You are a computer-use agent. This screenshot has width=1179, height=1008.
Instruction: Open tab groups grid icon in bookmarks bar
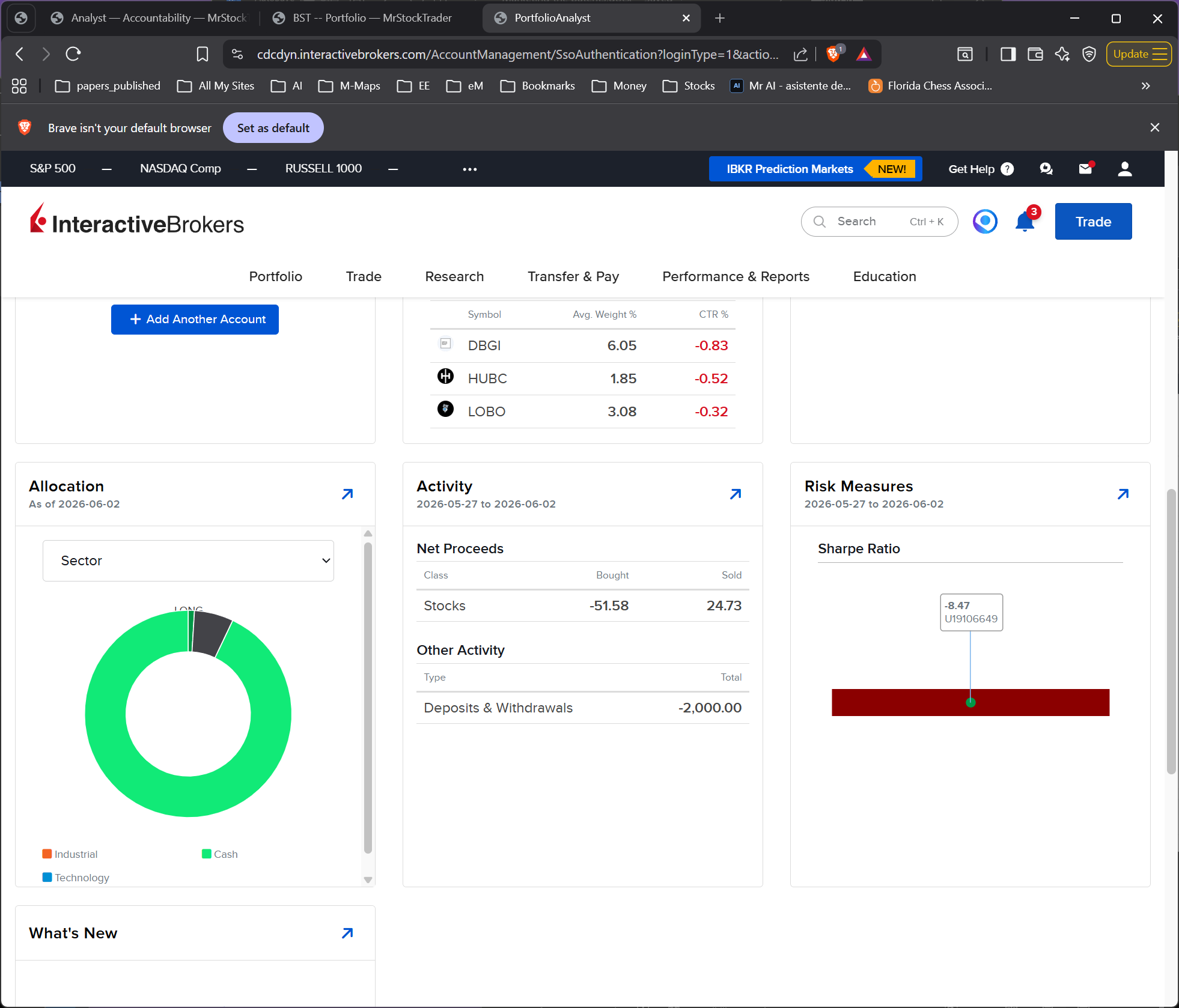19,86
